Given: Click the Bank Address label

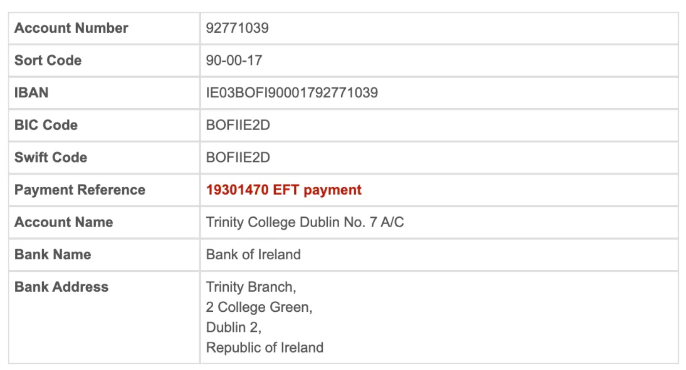Looking at the screenshot, I should pyautogui.click(x=62, y=287).
